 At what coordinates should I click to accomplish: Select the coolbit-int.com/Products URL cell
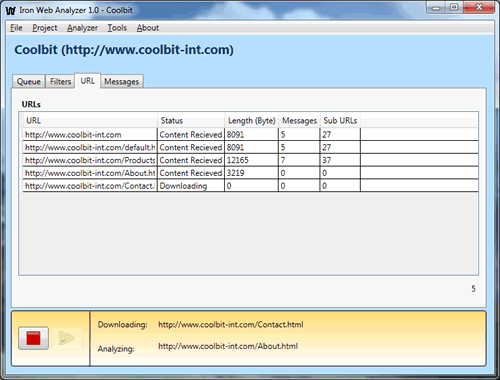click(x=90, y=160)
